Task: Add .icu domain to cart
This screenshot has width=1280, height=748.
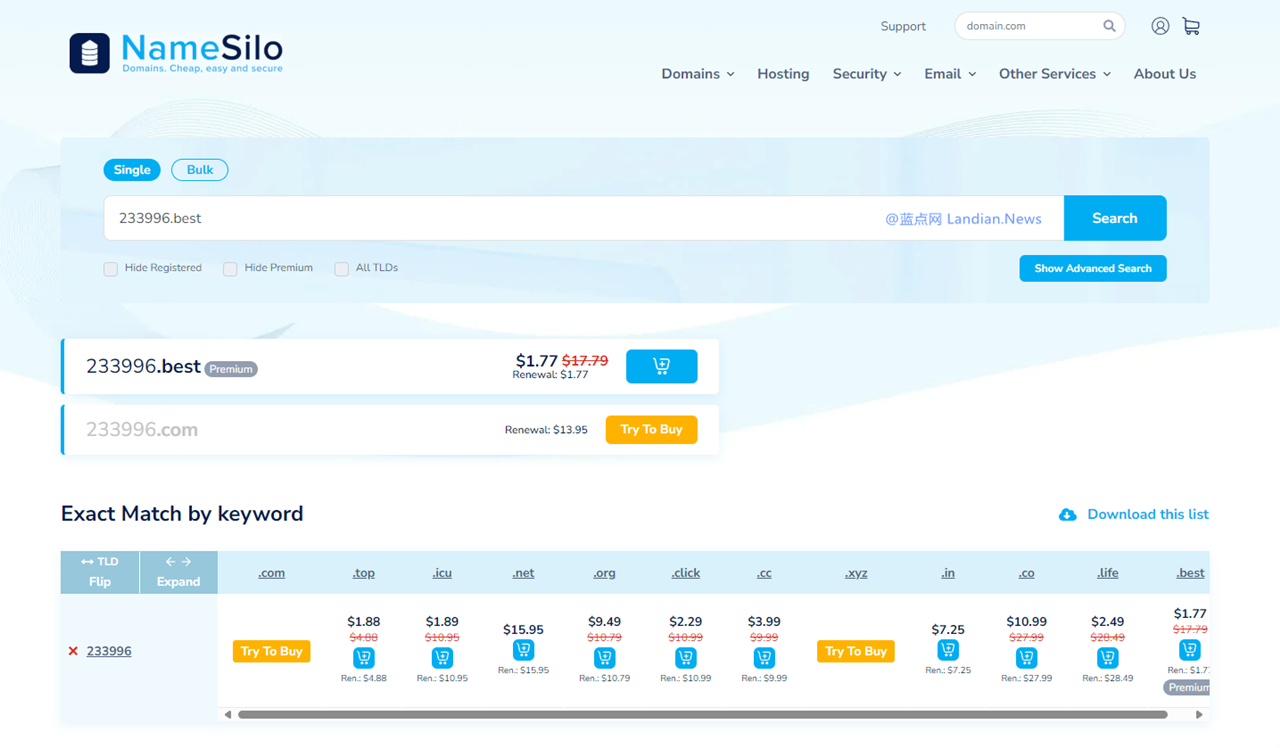Action: (442, 658)
